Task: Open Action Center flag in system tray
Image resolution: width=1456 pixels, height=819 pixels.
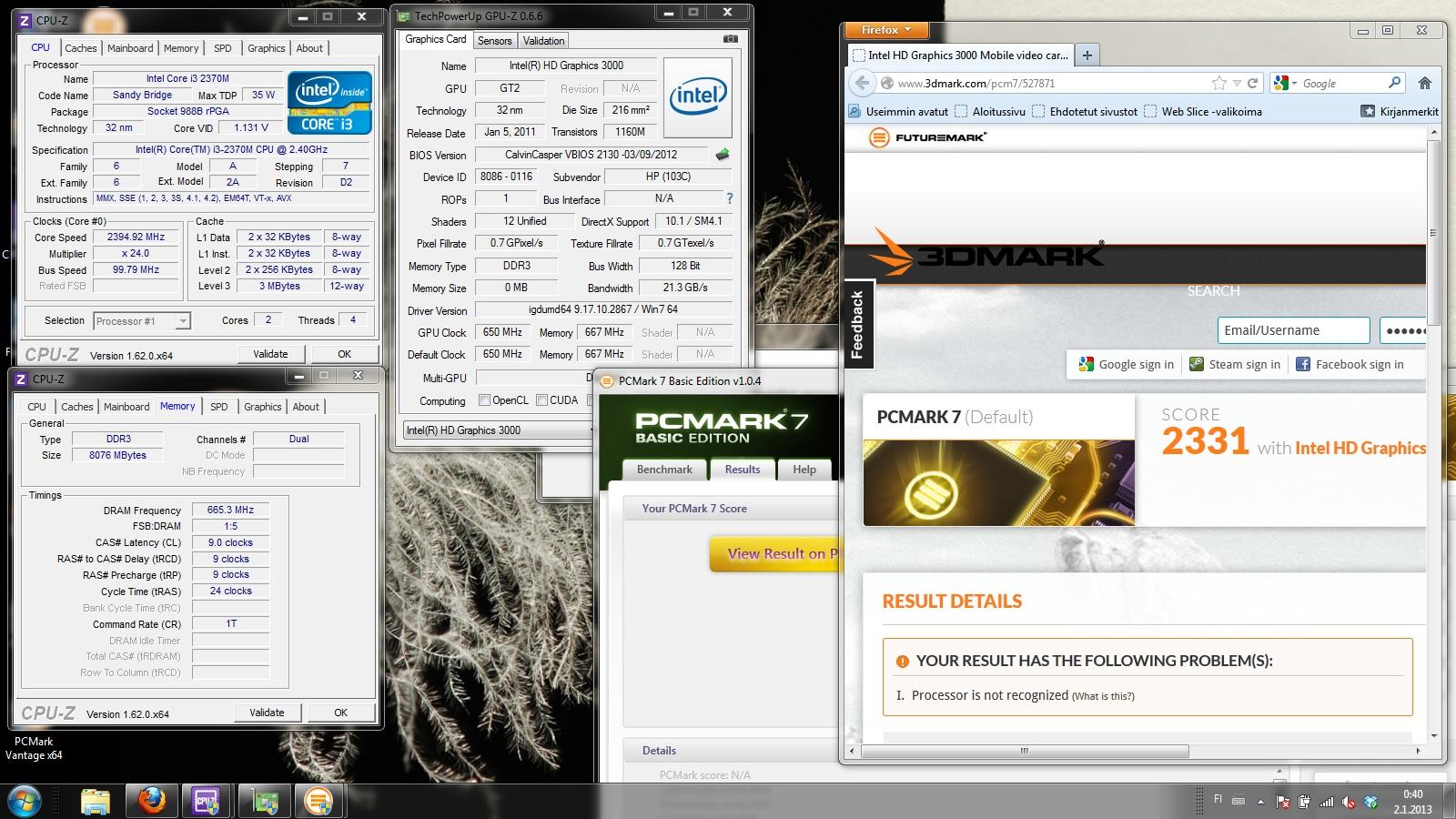Action: 1283,802
